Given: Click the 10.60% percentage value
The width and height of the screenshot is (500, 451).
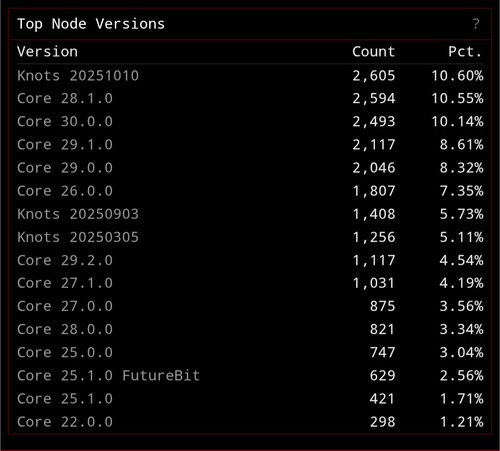Looking at the screenshot, I should (457, 76).
